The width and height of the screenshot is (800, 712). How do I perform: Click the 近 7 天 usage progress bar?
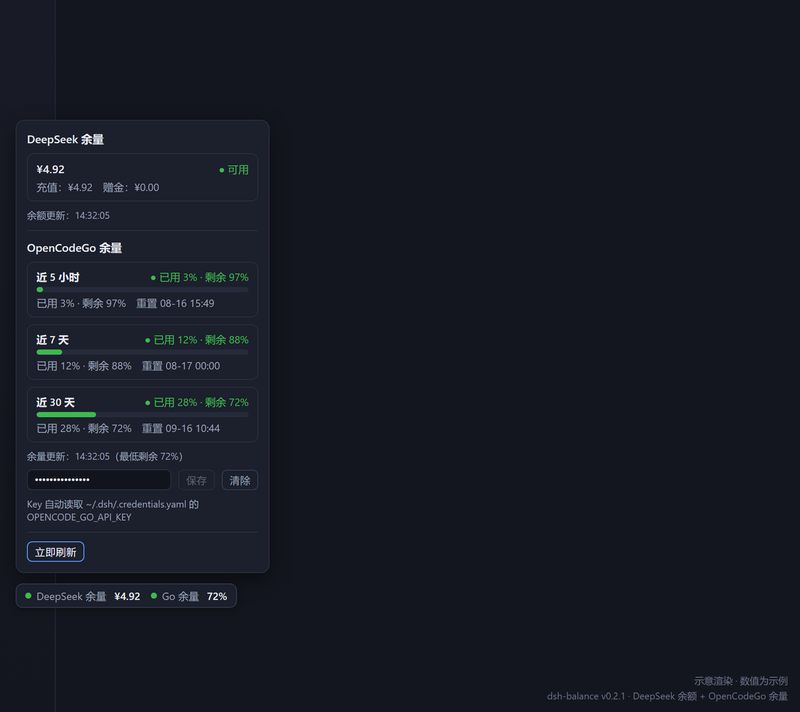[x=142, y=352]
